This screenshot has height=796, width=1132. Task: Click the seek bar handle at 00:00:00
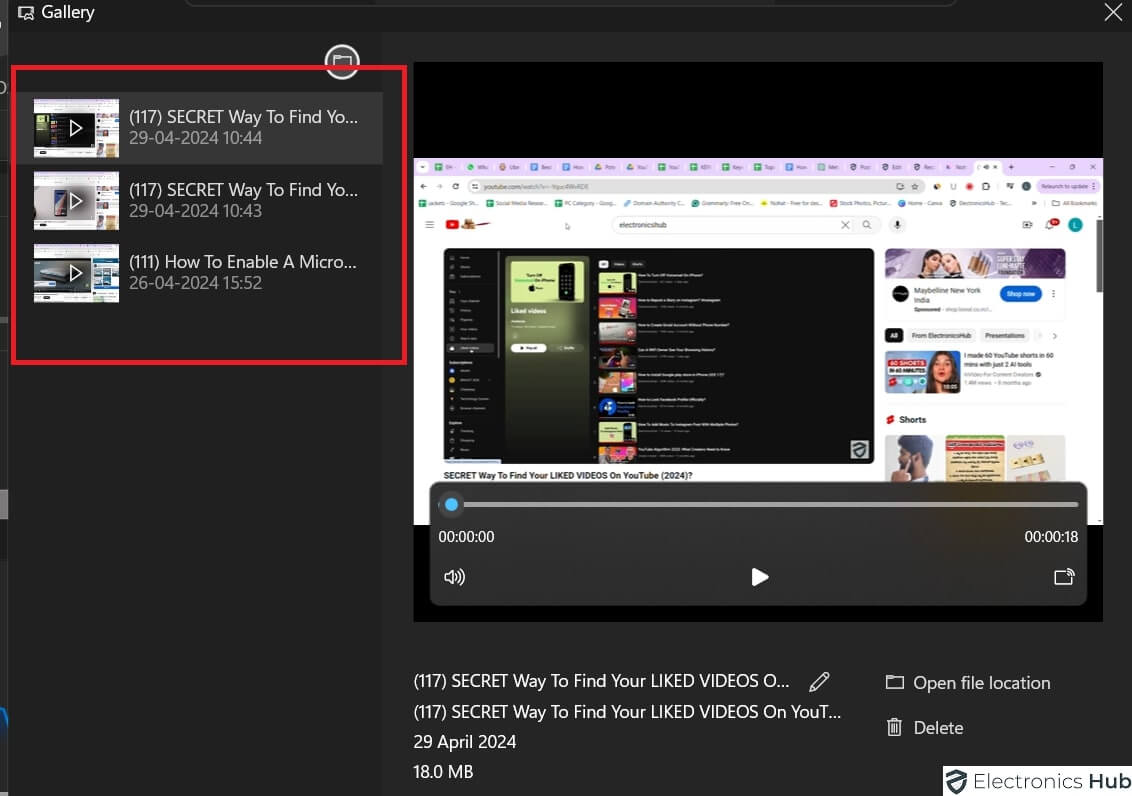(451, 505)
